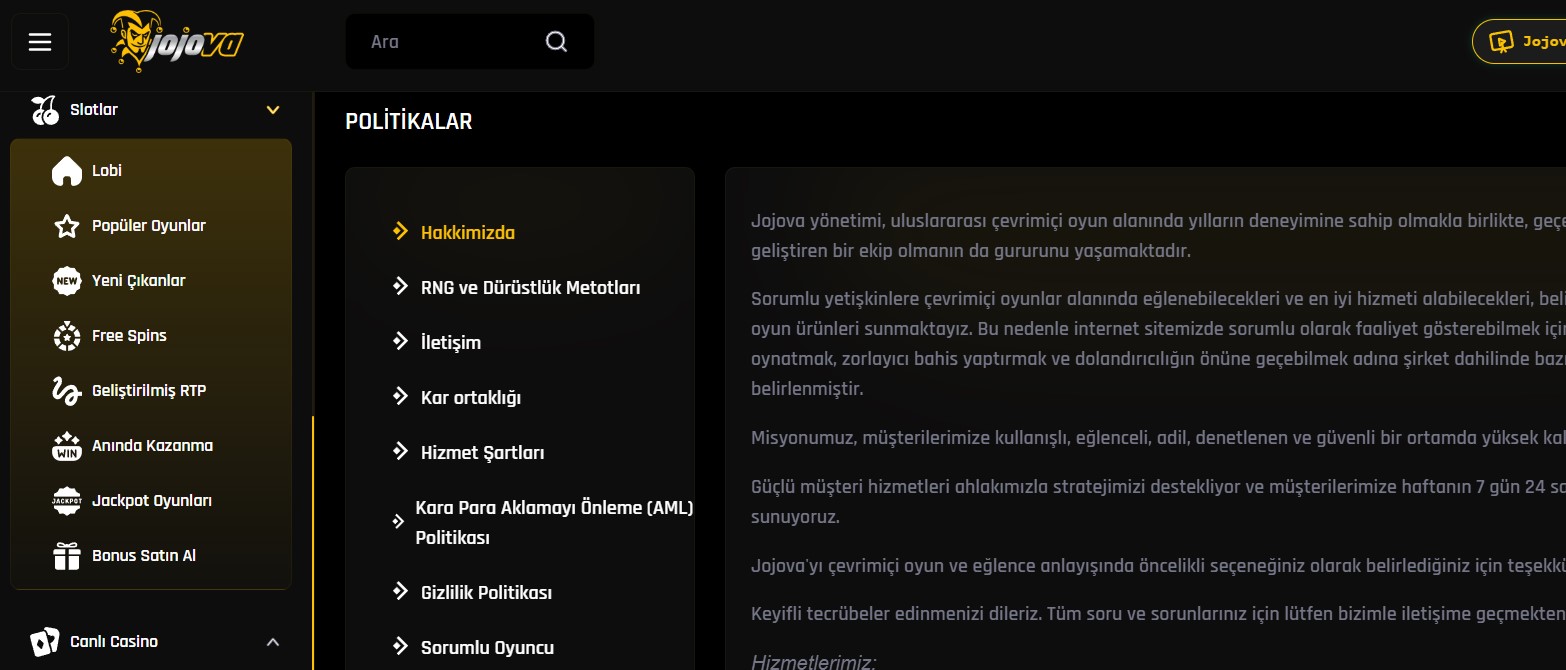Open Sorumlu Oyuncu policy entry

pos(487,647)
